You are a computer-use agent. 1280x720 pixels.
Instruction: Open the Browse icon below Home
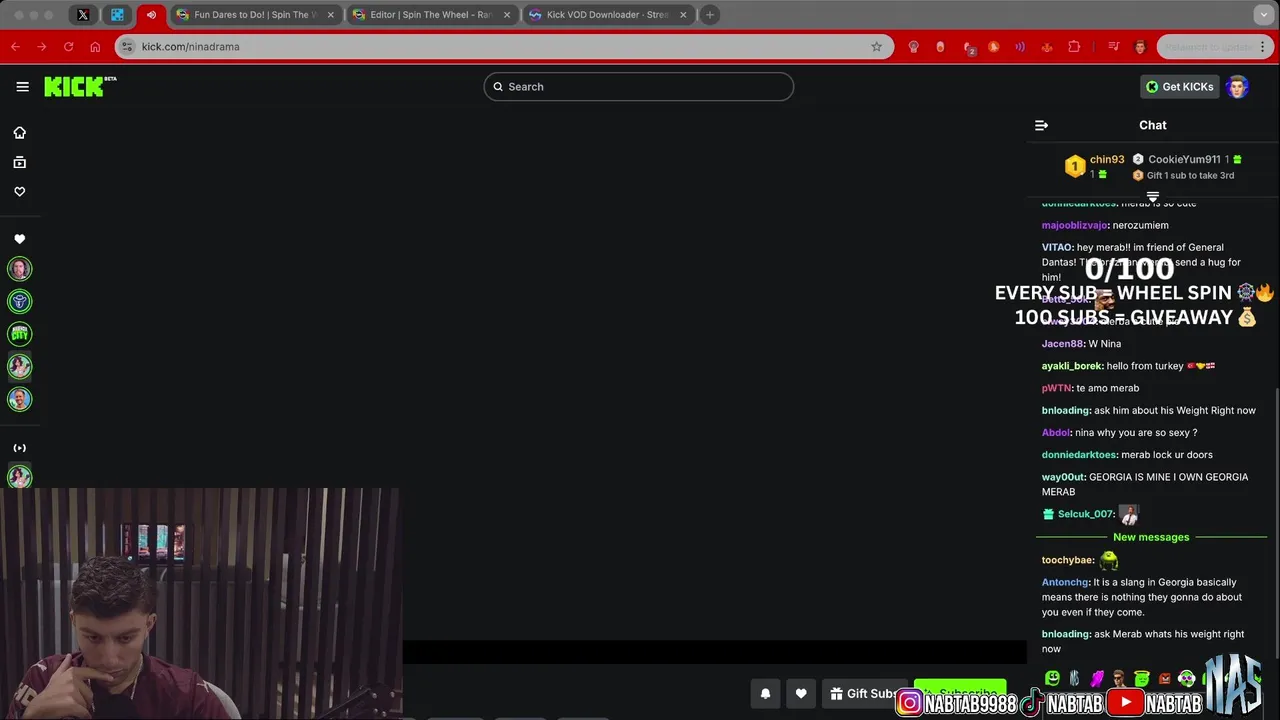tap(19, 162)
